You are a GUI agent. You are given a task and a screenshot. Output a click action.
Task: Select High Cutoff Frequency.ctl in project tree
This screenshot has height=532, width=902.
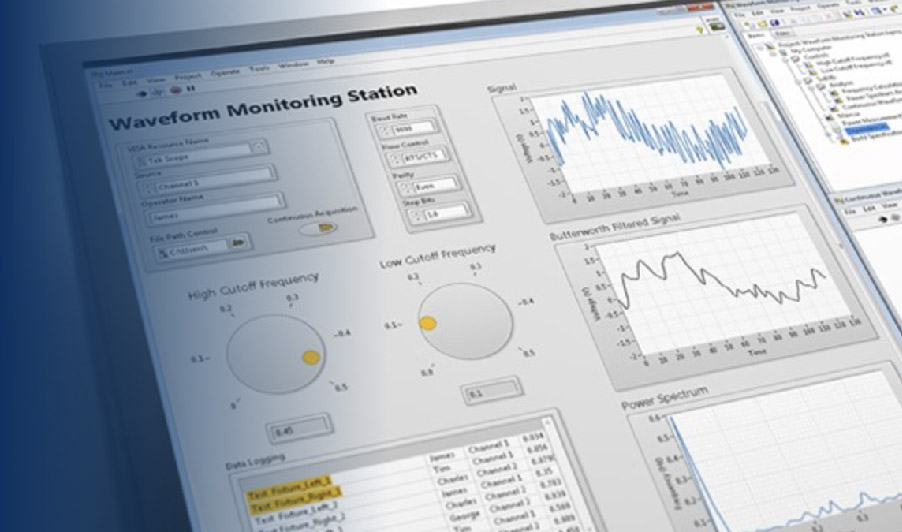click(x=853, y=59)
